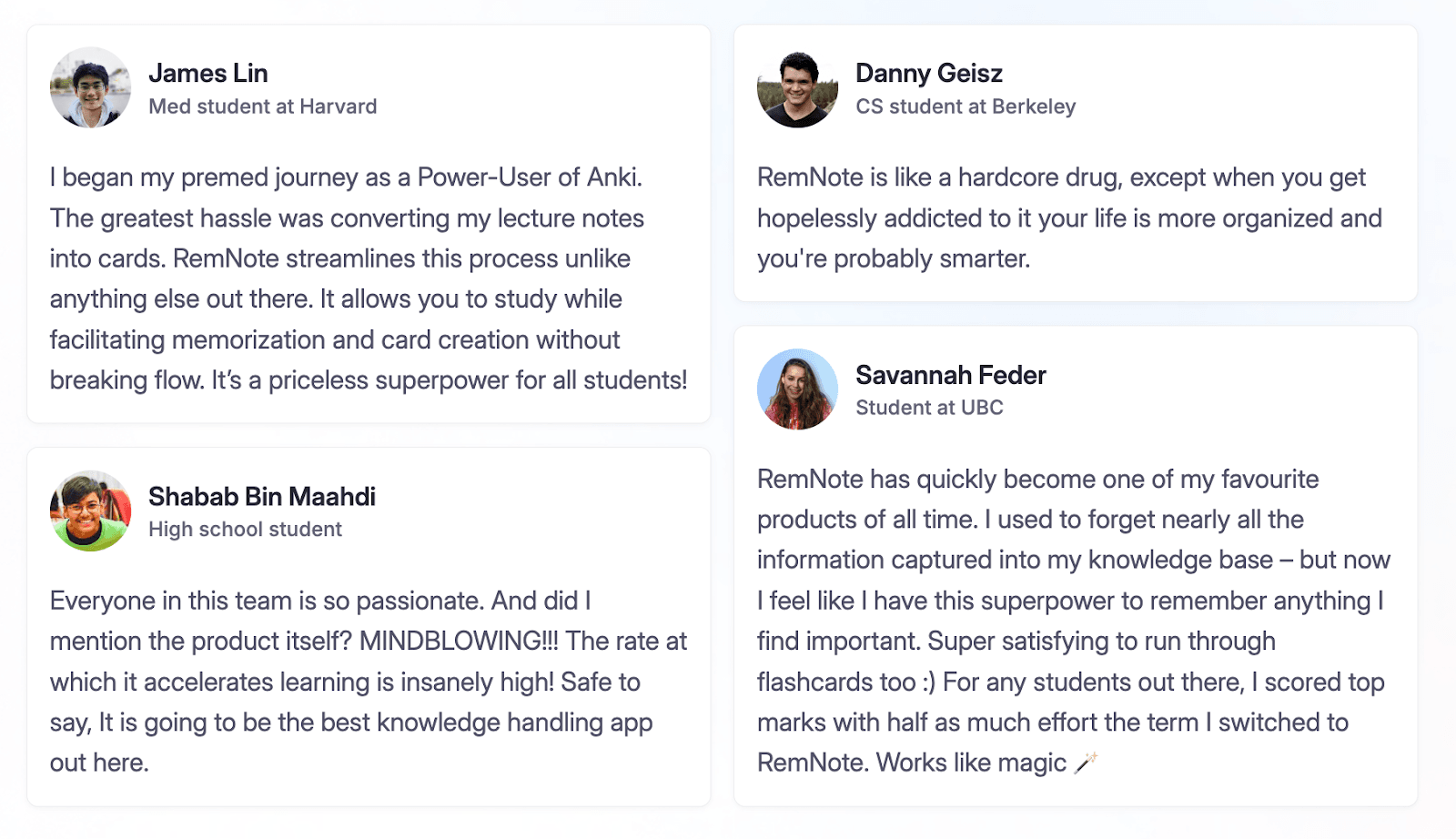Select the name James Lin
Screen dimensions: 1456x839
tap(207, 73)
